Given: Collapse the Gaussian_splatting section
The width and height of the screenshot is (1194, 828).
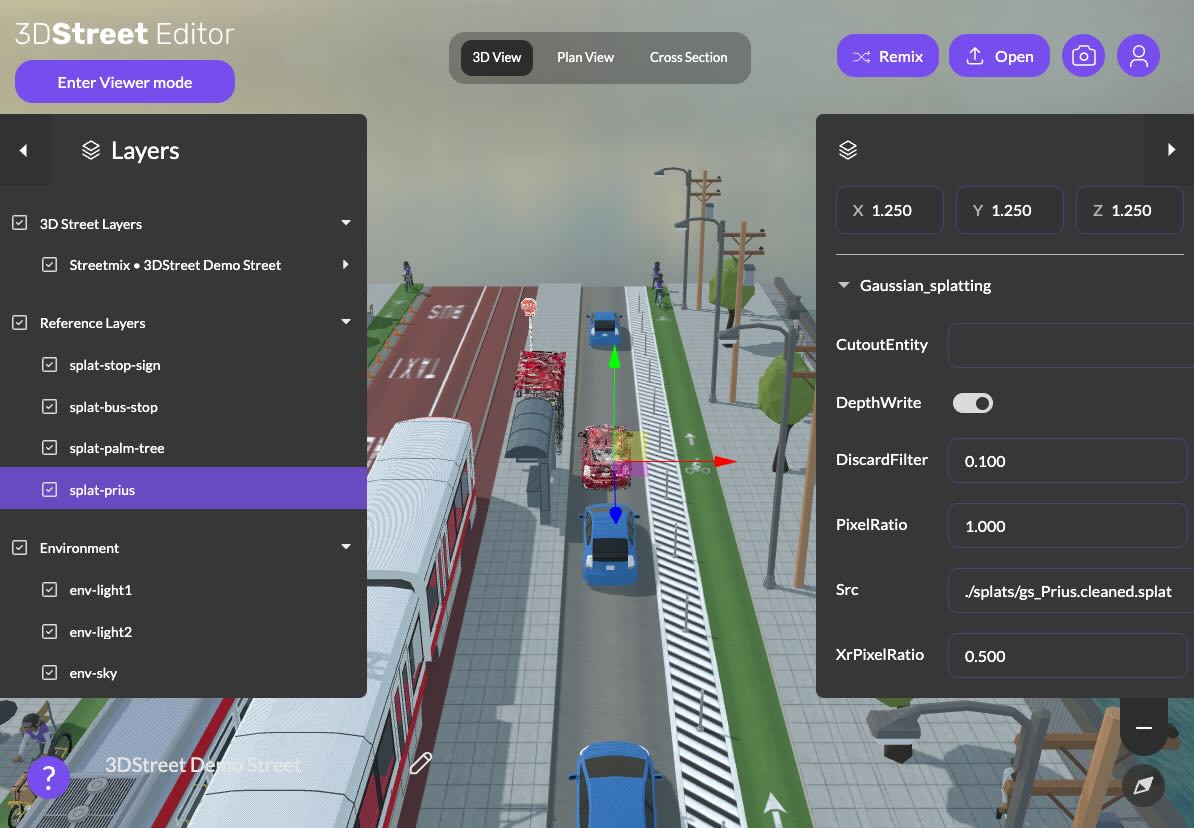Looking at the screenshot, I should pos(843,284).
